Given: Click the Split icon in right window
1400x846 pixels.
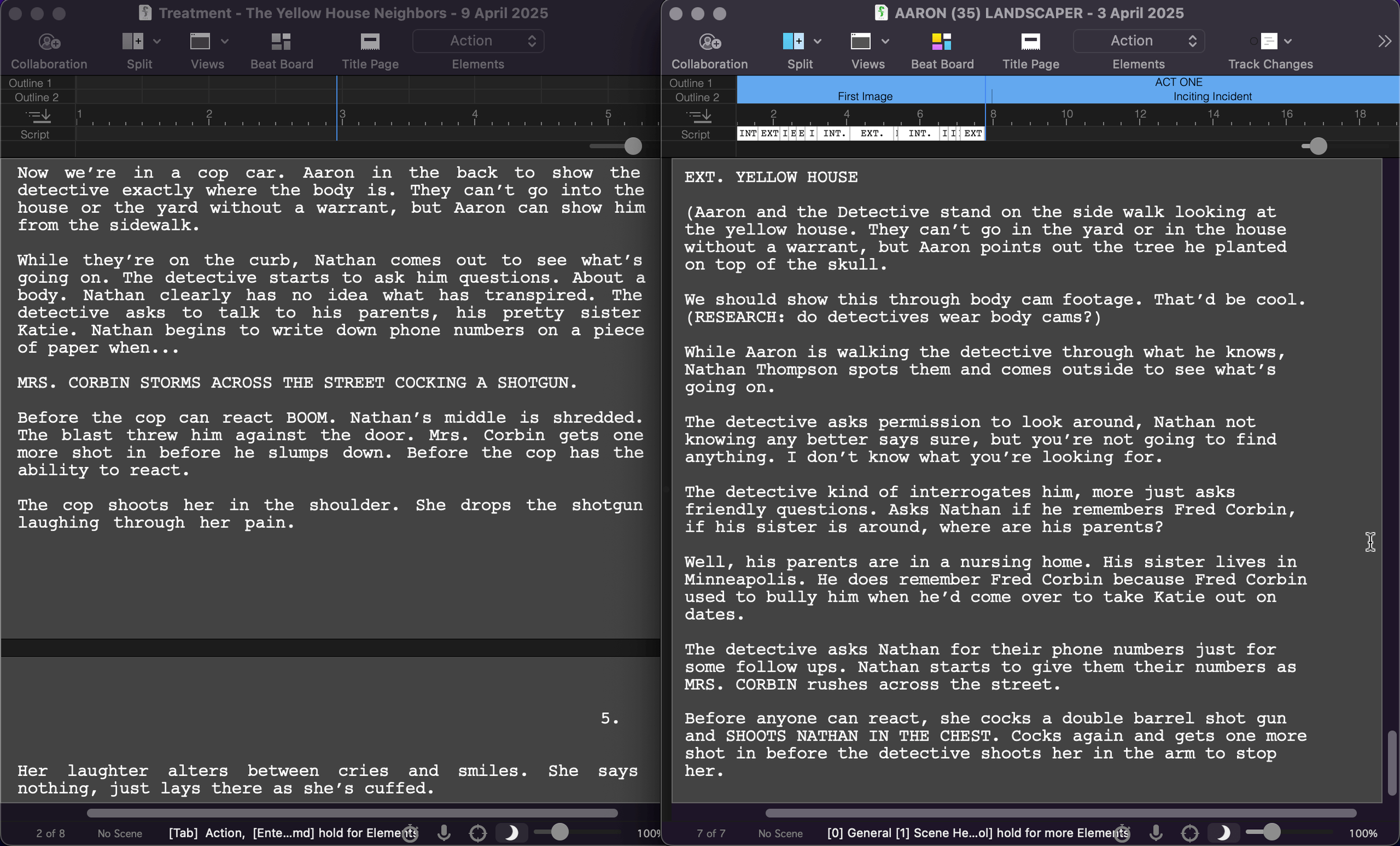Looking at the screenshot, I should (792, 41).
